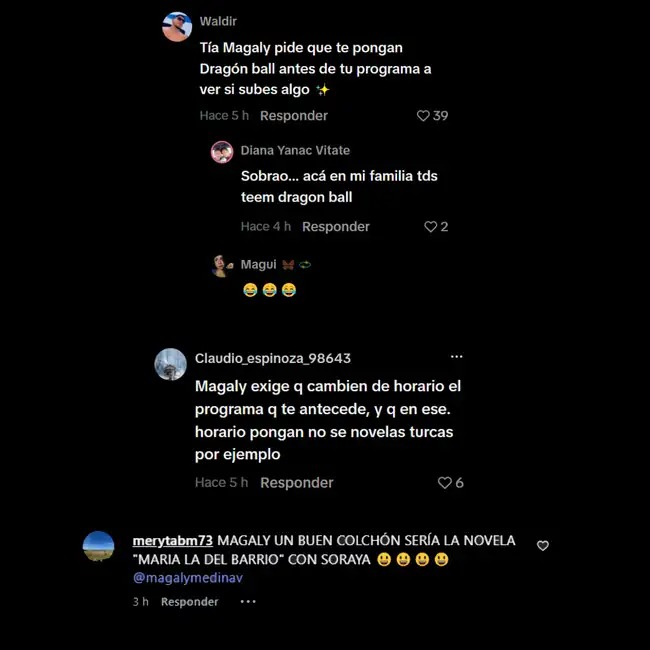The image size is (650, 650).
Task: Like Waldir's comment with the heart icon
Action: click(423, 116)
